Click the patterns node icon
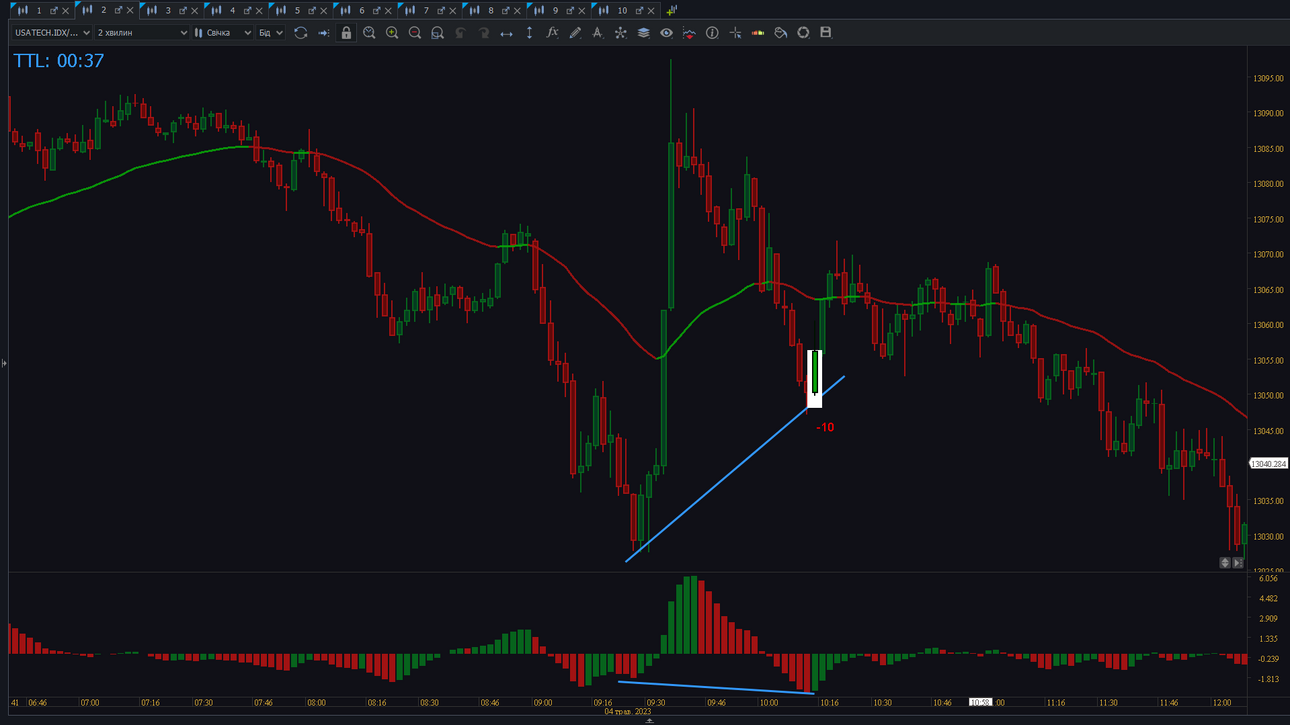 point(620,33)
